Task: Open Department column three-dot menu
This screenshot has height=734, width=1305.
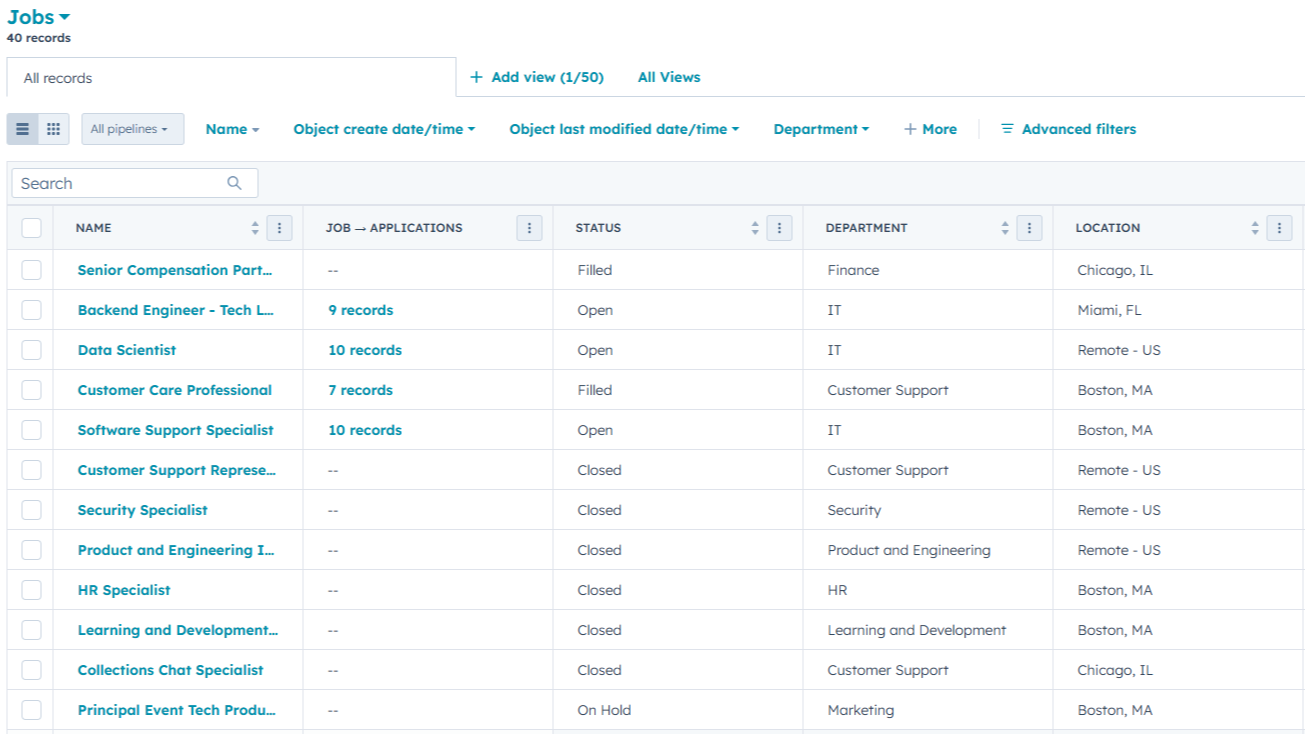Action: (1029, 228)
